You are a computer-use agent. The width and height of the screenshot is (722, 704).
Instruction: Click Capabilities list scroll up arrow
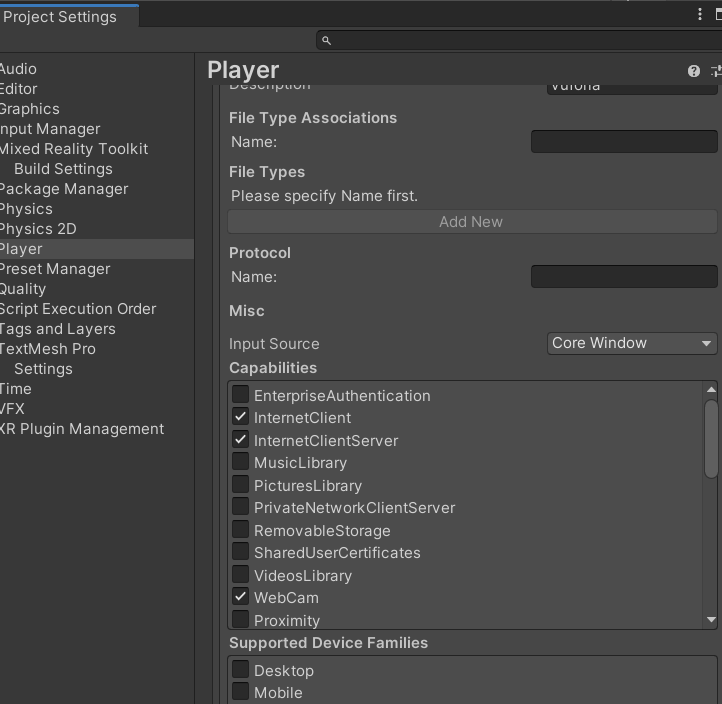[x=711, y=390]
